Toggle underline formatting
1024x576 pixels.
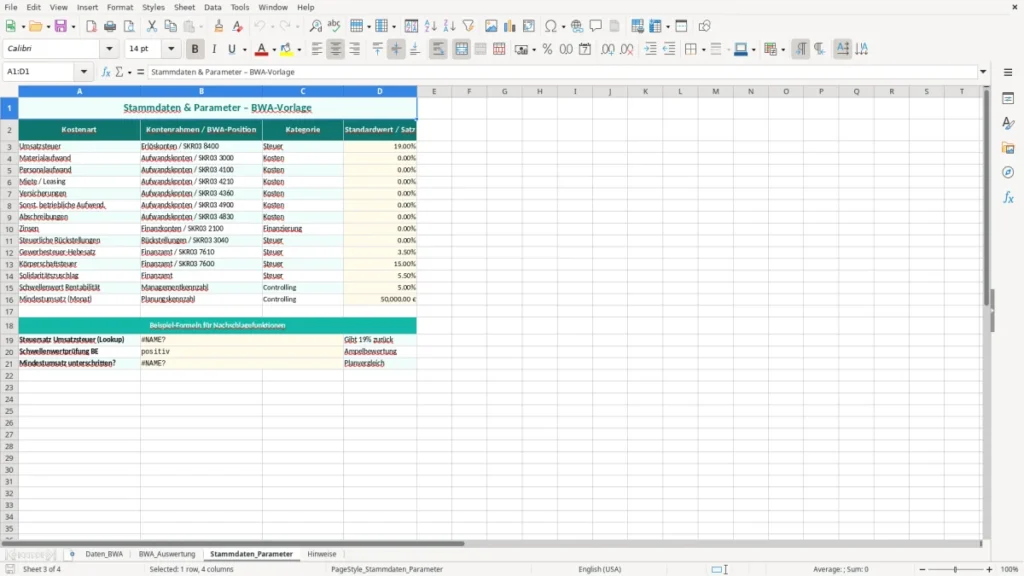231,49
